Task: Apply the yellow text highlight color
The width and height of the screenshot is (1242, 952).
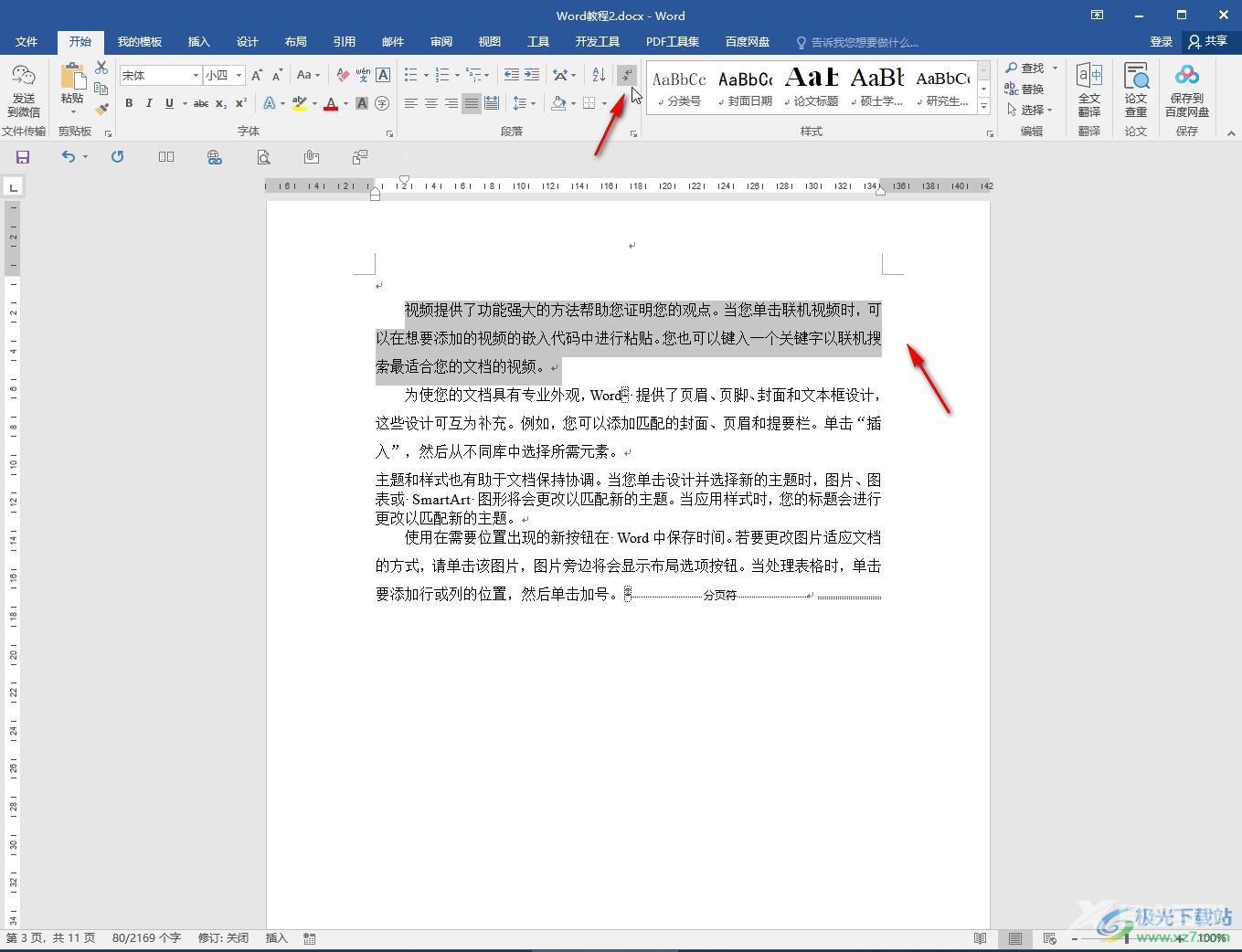Action: coord(299,103)
